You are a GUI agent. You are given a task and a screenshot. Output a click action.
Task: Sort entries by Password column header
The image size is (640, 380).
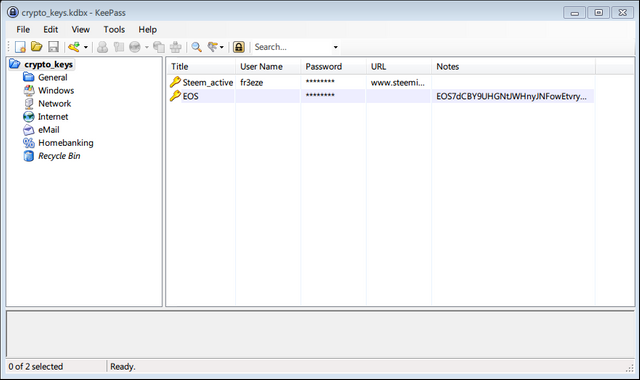click(x=333, y=67)
